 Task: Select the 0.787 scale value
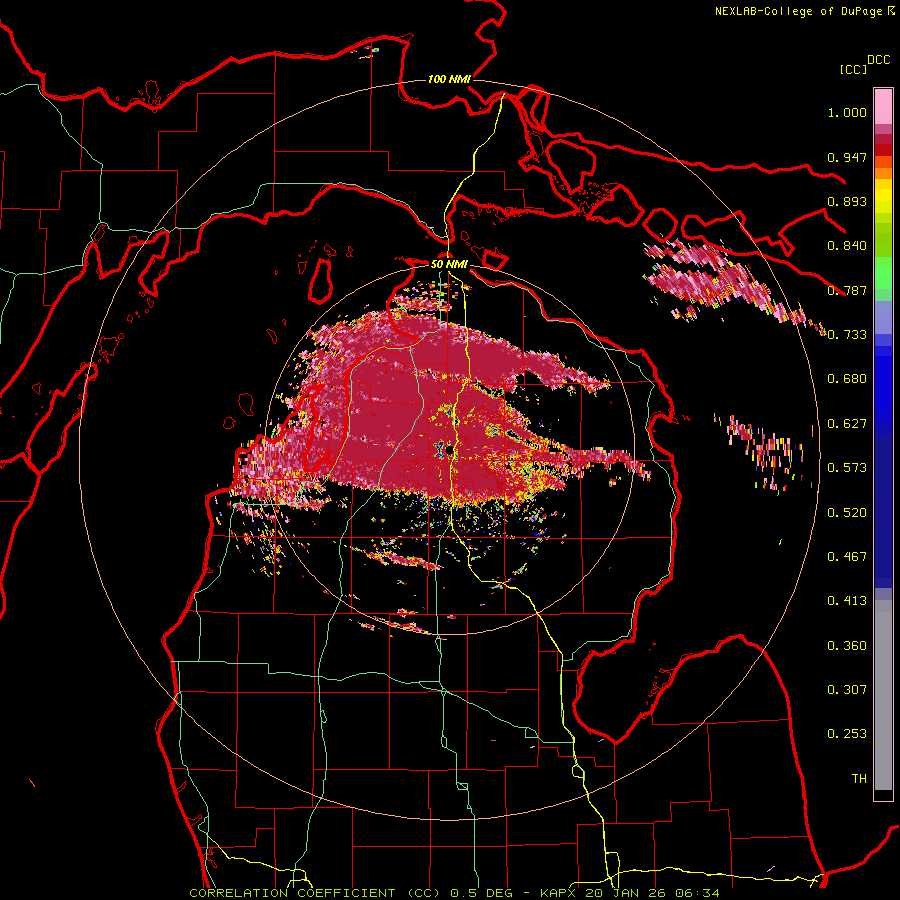coord(847,290)
